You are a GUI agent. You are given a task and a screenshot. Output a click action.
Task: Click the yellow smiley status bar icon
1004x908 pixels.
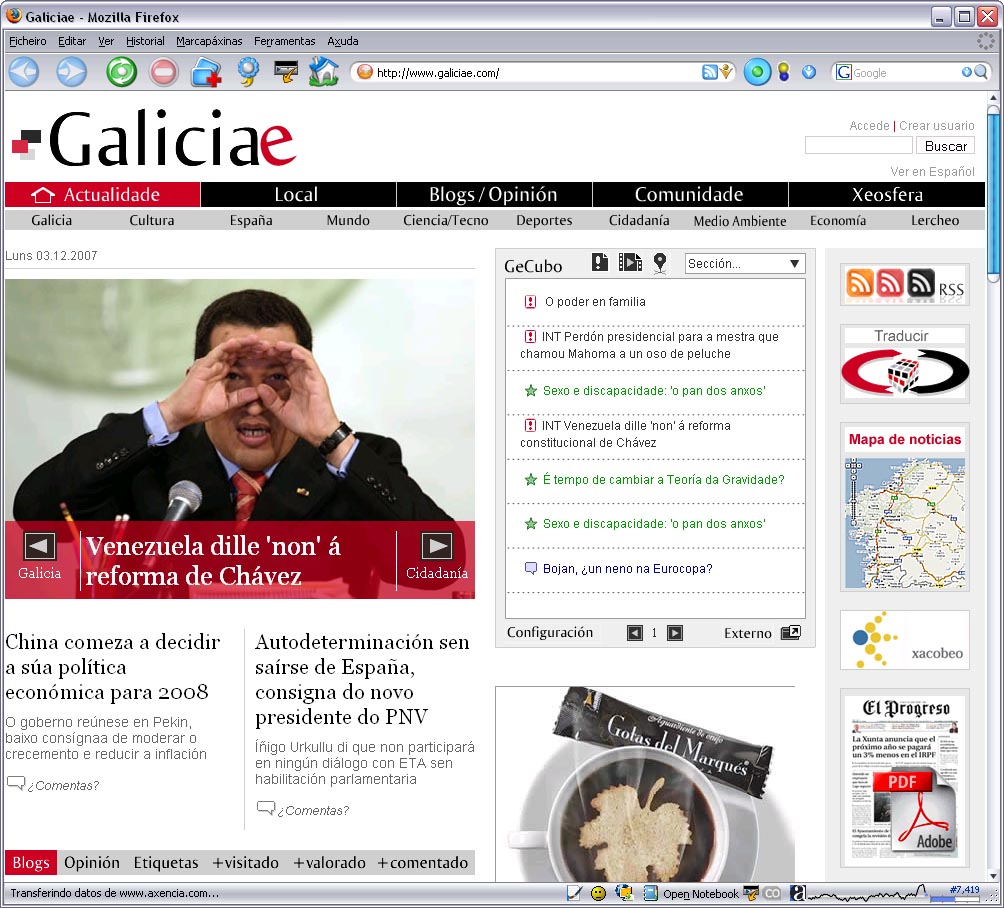click(x=598, y=893)
